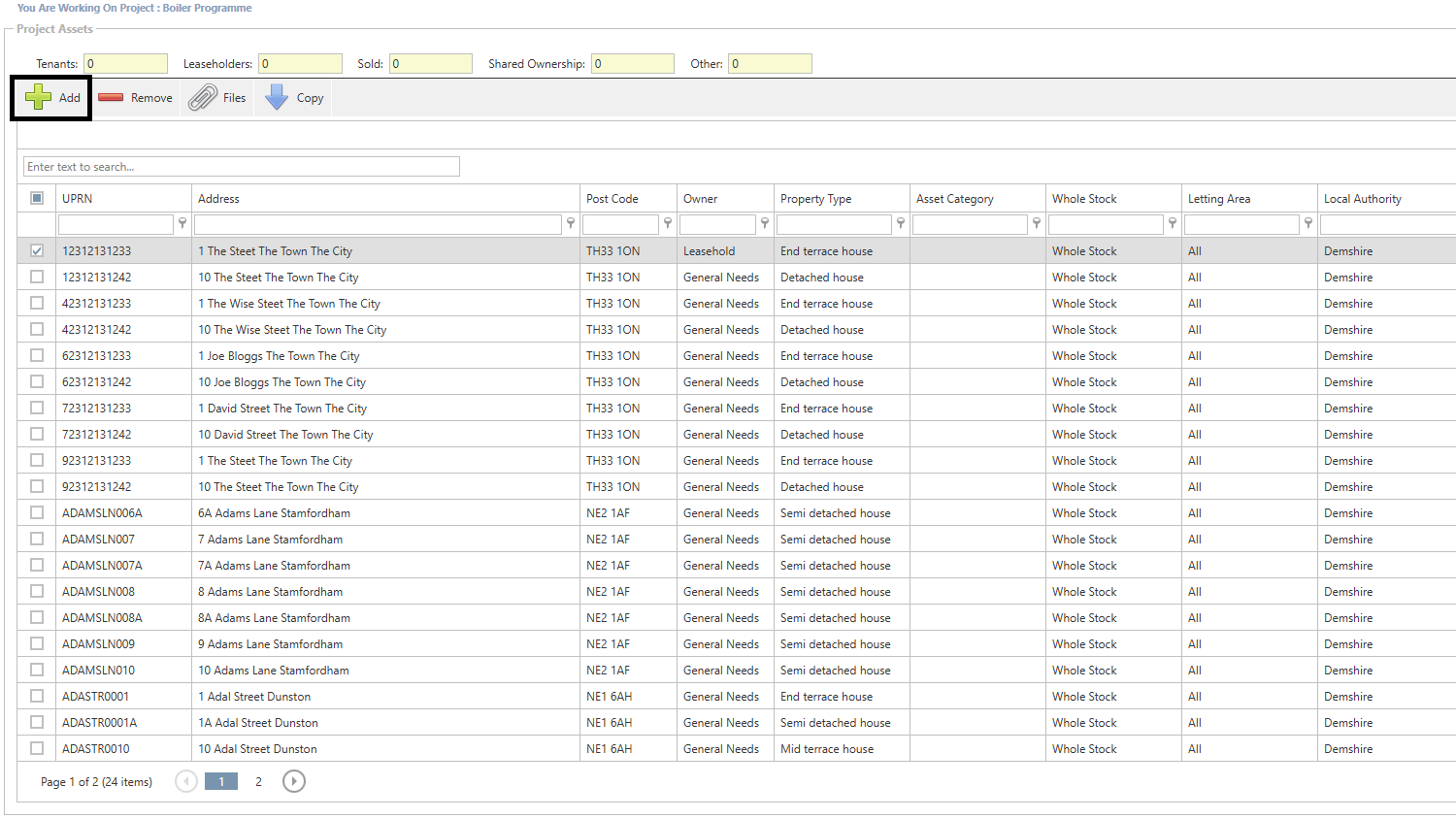Click the blue arrow Copy icon
1456x819 pixels.
click(x=277, y=97)
